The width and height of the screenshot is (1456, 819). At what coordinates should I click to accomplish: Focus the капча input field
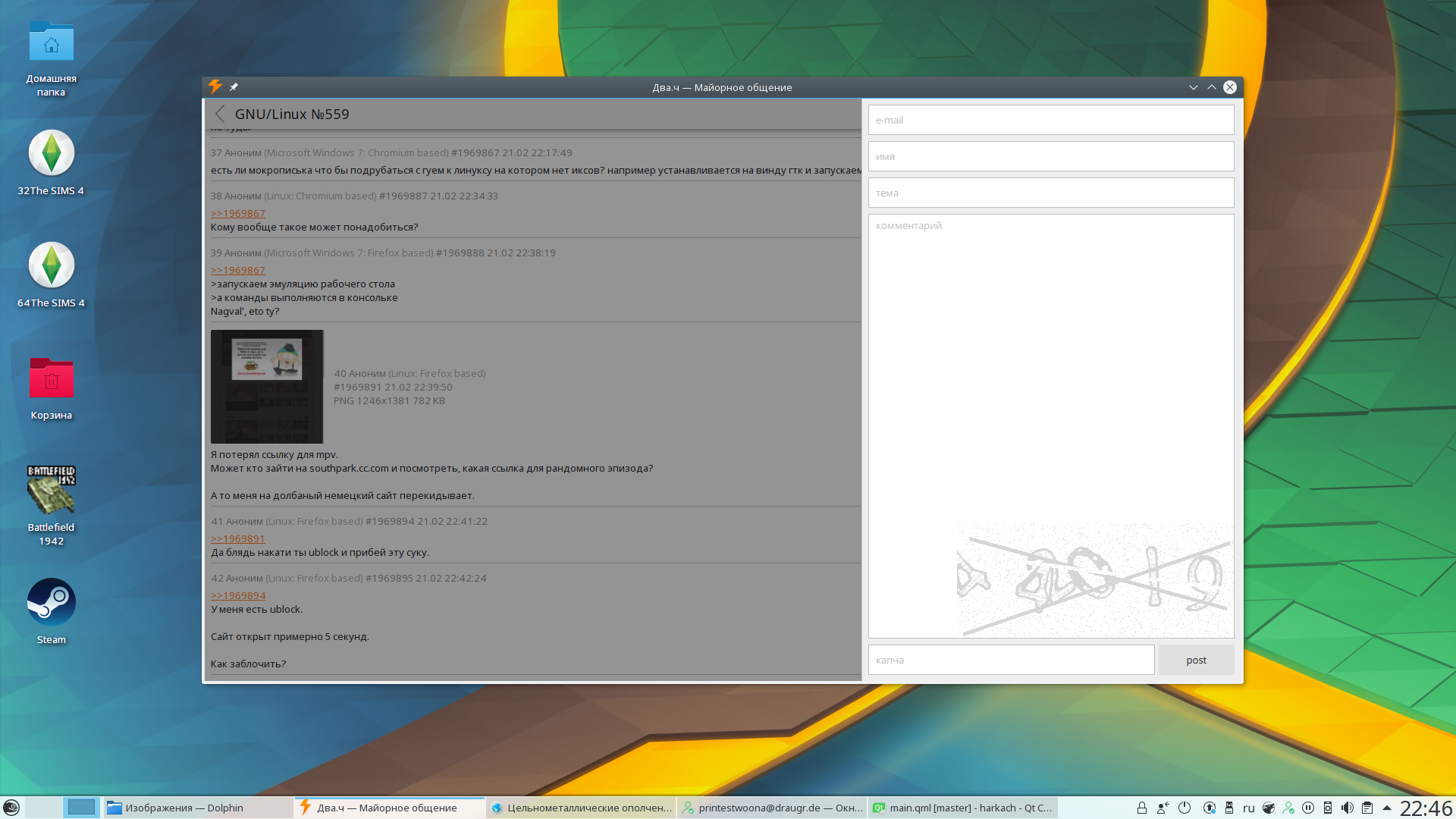pyautogui.click(x=1012, y=660)
